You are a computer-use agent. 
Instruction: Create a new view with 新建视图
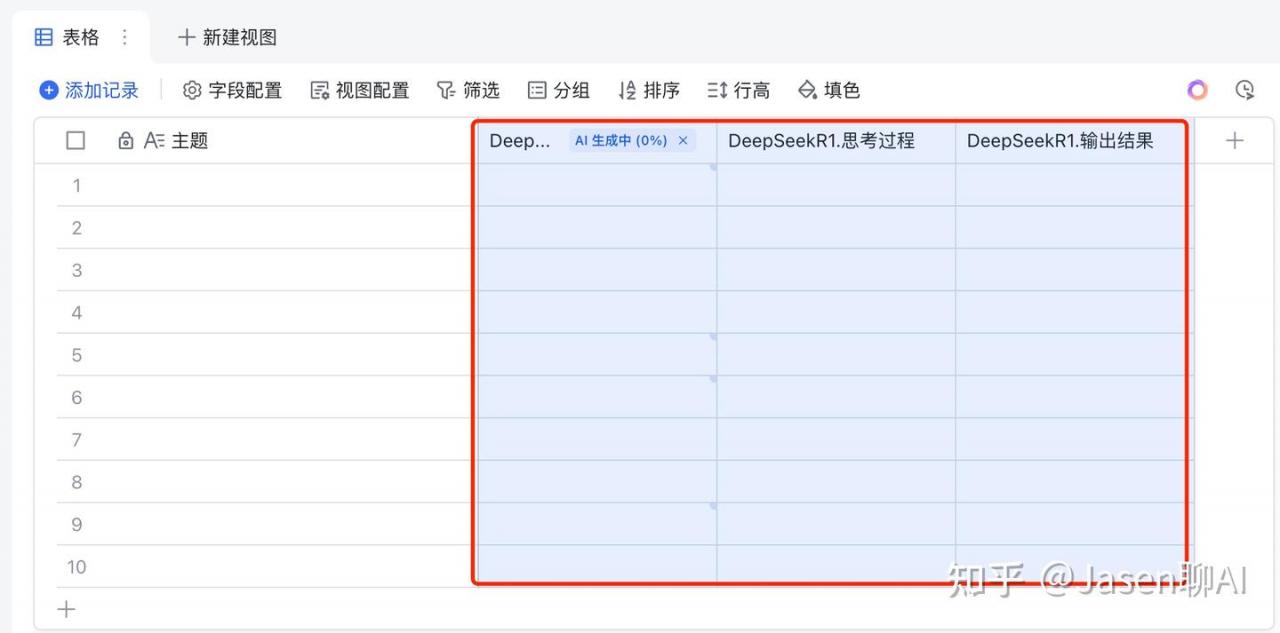227,37
